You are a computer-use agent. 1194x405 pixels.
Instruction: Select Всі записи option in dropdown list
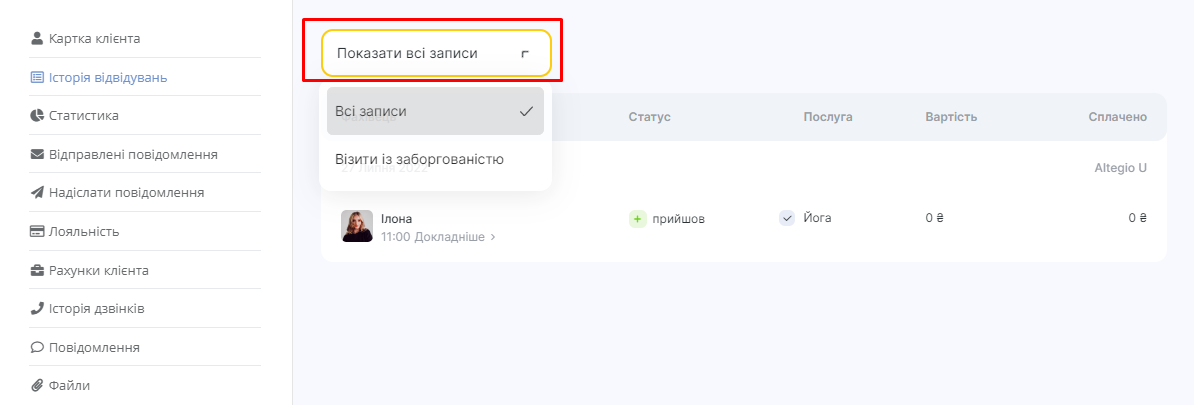click(436, 111)
